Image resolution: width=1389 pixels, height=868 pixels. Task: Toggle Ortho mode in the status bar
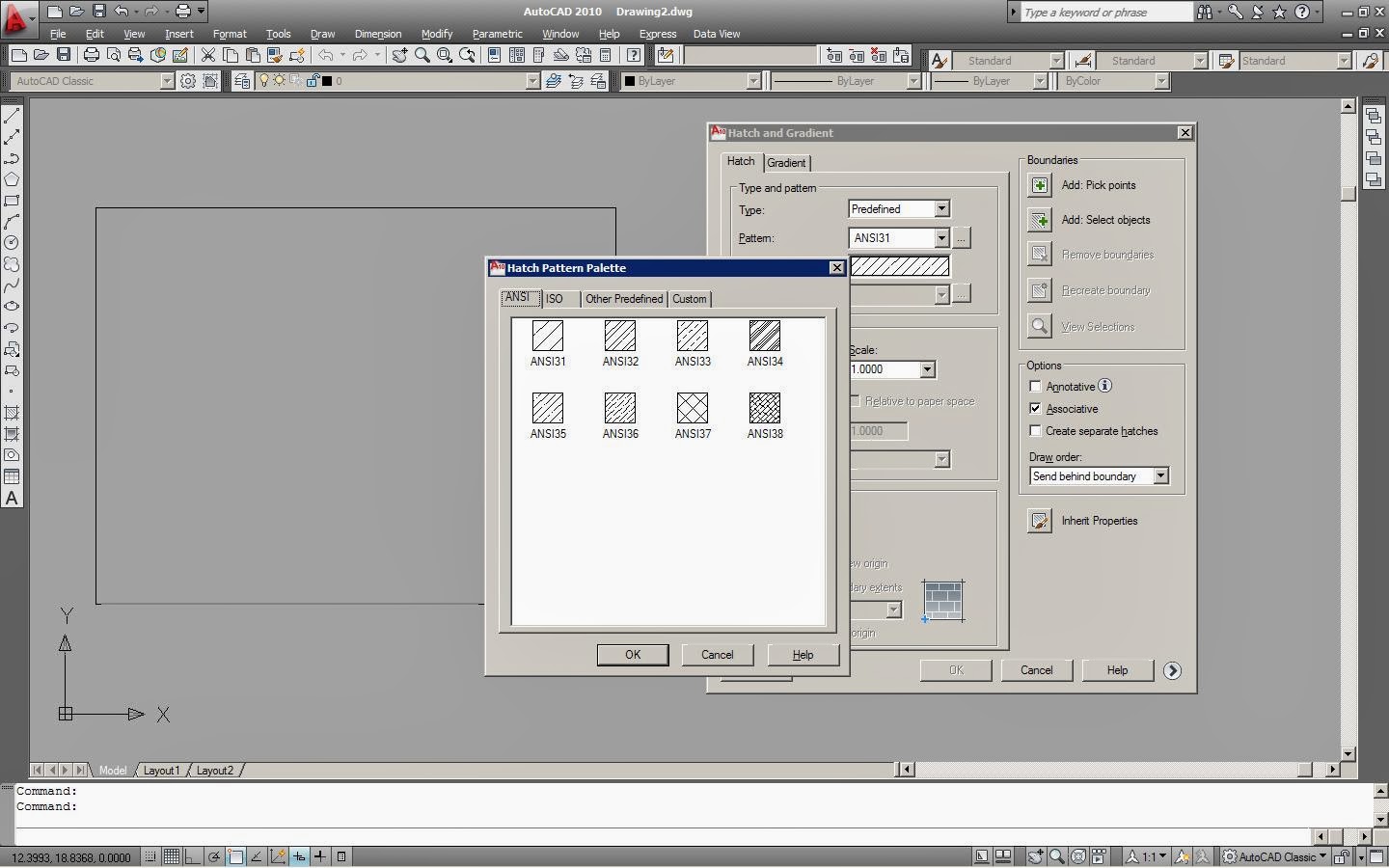click(x=192, y=856)
